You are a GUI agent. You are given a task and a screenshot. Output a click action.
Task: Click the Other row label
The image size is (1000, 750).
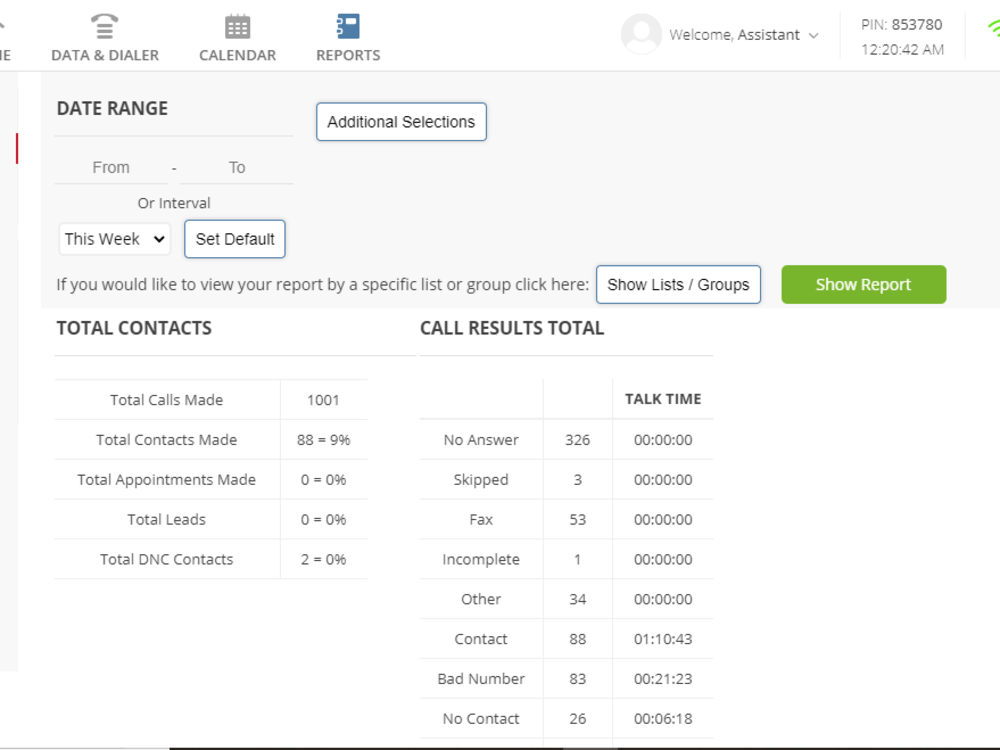(481, 599)
